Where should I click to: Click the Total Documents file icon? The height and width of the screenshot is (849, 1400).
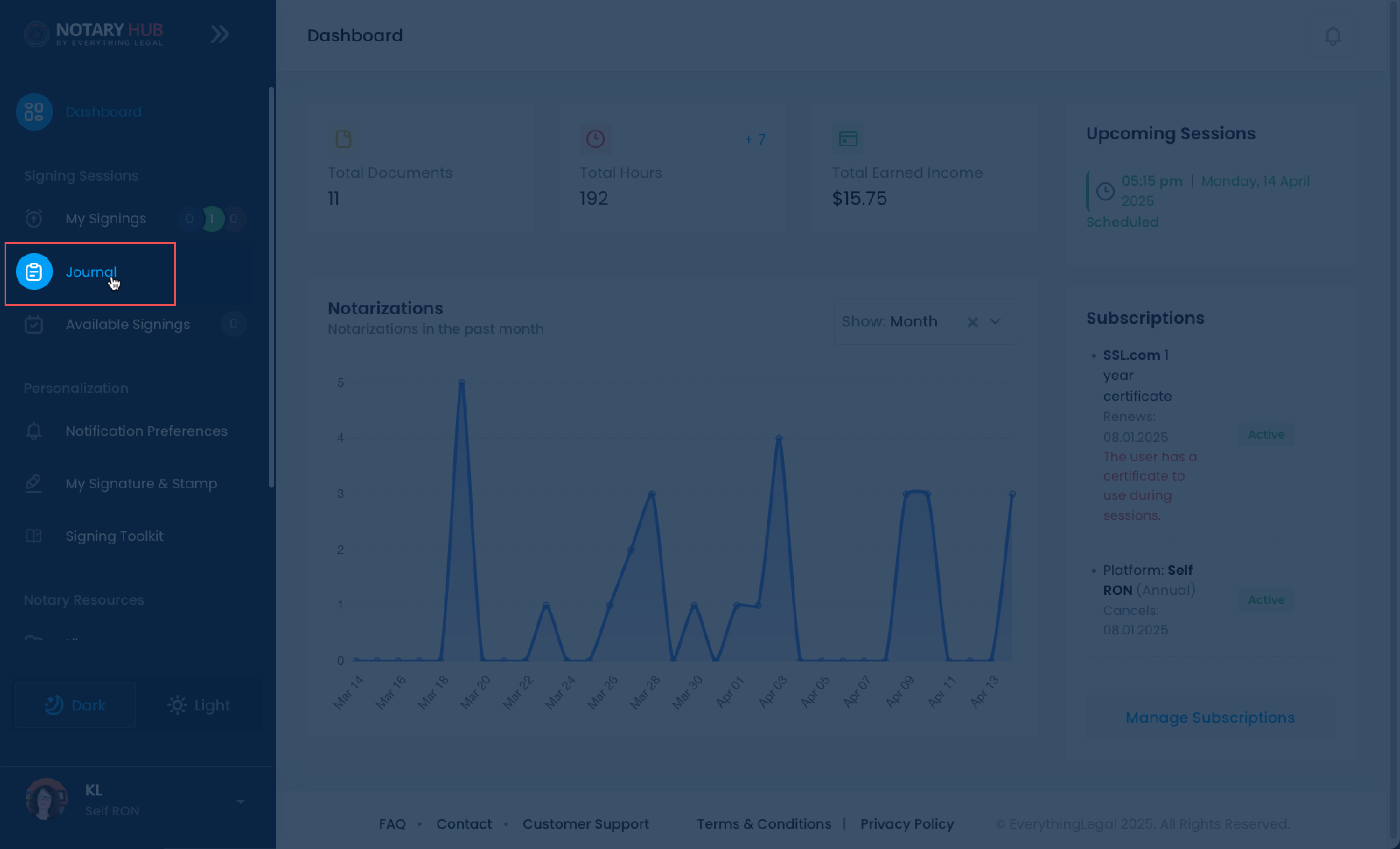343,139
